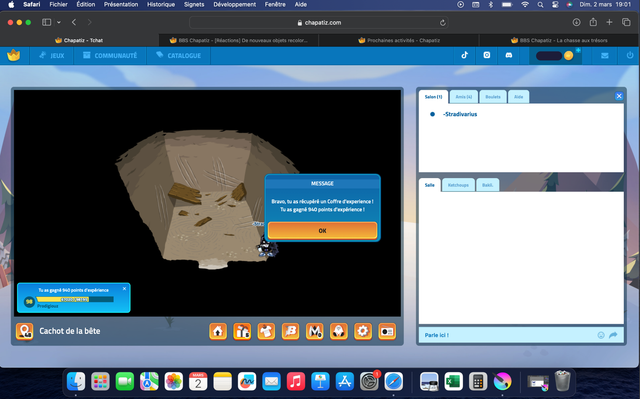This screenshot has width=640, height=399.
Task: Open the Historique menu in menu bar
Action: tap(161, 4)
